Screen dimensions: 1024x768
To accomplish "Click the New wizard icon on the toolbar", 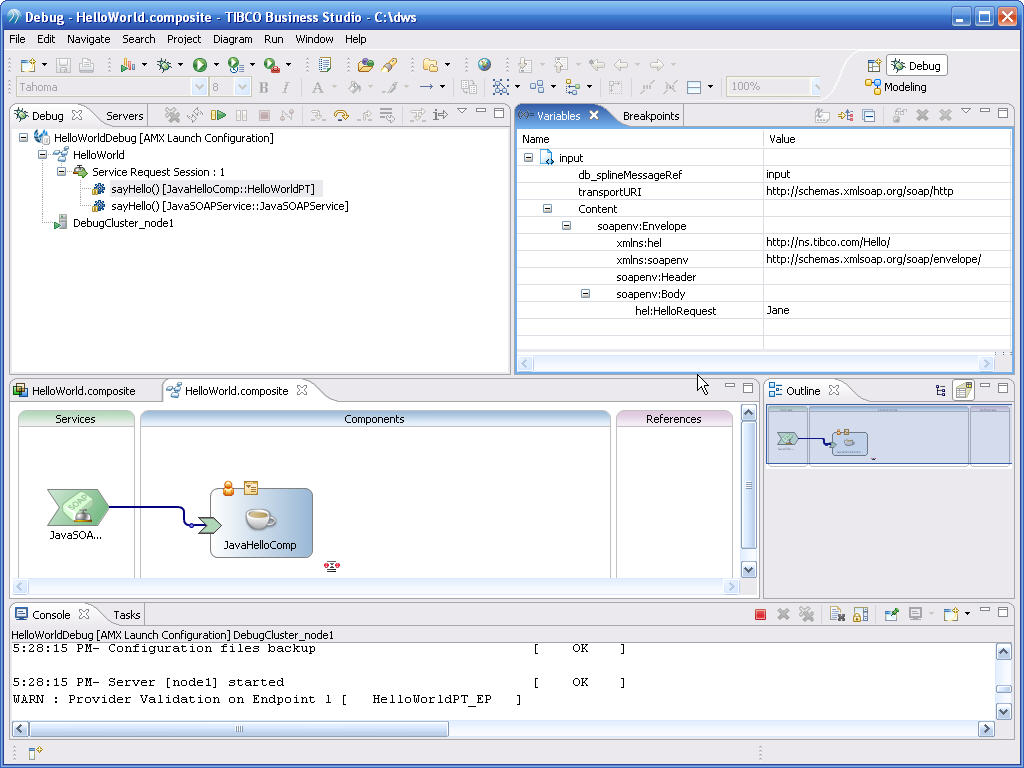I will 26,65.
